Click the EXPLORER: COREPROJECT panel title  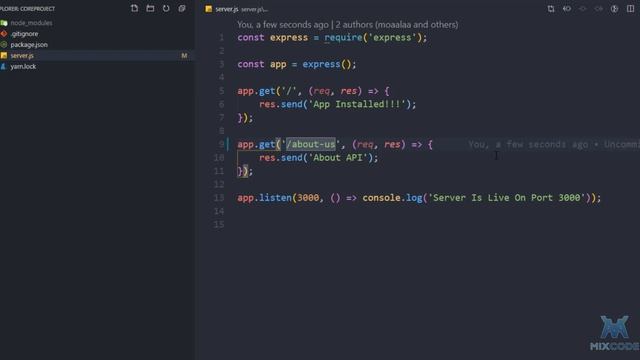click(x=27, y=9)
